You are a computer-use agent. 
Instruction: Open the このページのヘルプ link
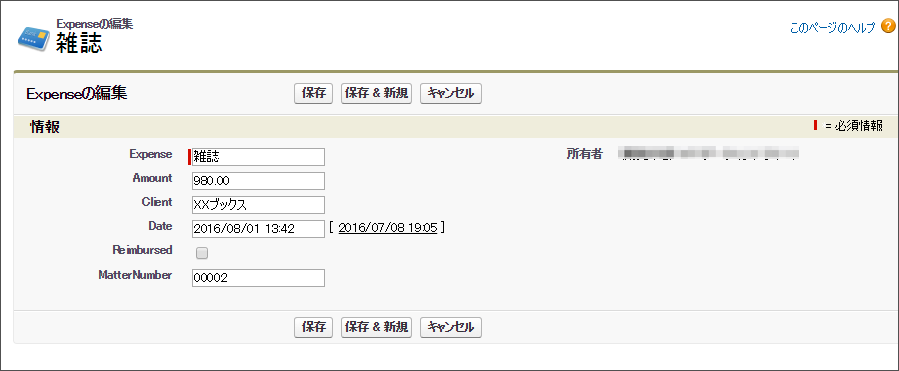click(x=832, y=28)
